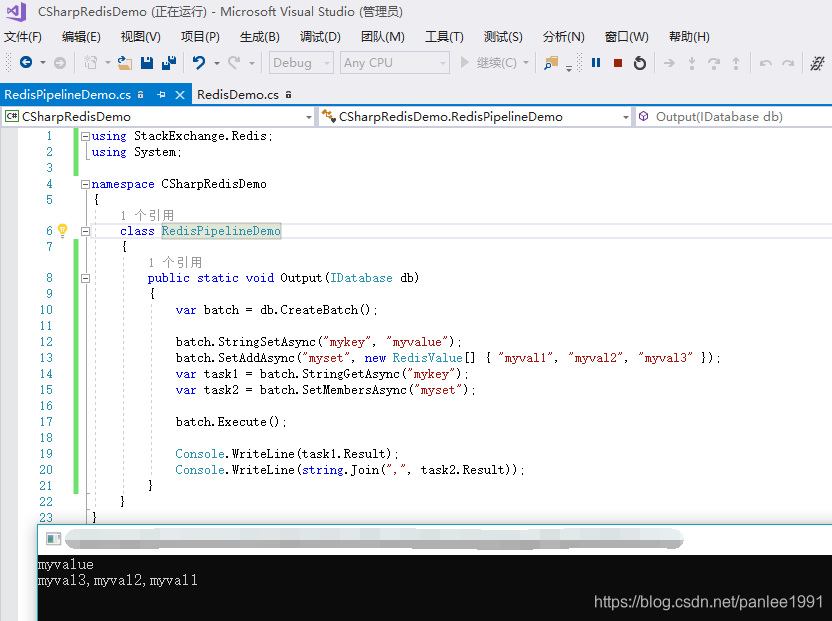Click the Step Over icon
The width and height of the screenshot is (832, 621).
[714, 63]
